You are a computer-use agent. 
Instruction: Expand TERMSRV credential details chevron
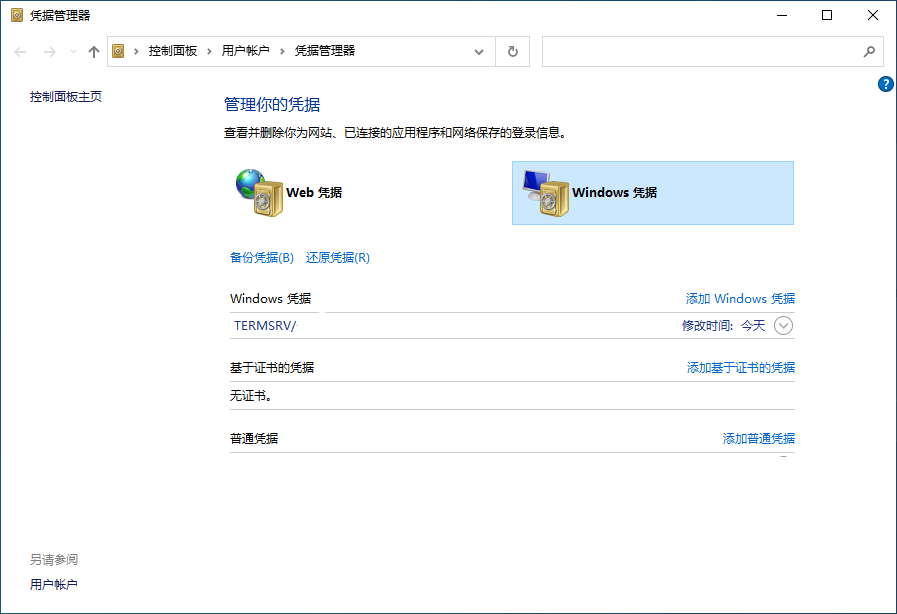(783, 326)
